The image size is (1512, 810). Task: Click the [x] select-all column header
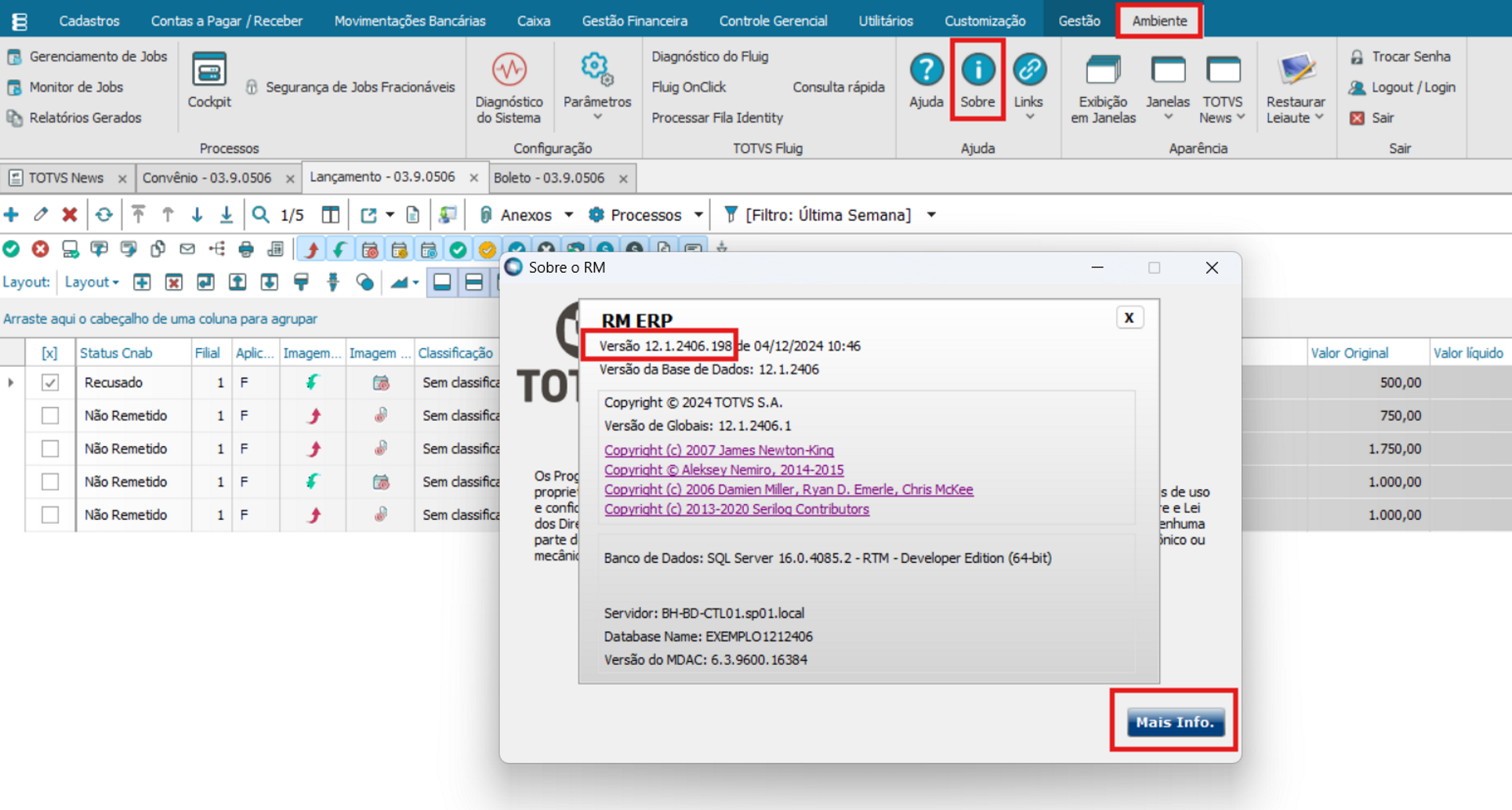[x=49, y=353]
